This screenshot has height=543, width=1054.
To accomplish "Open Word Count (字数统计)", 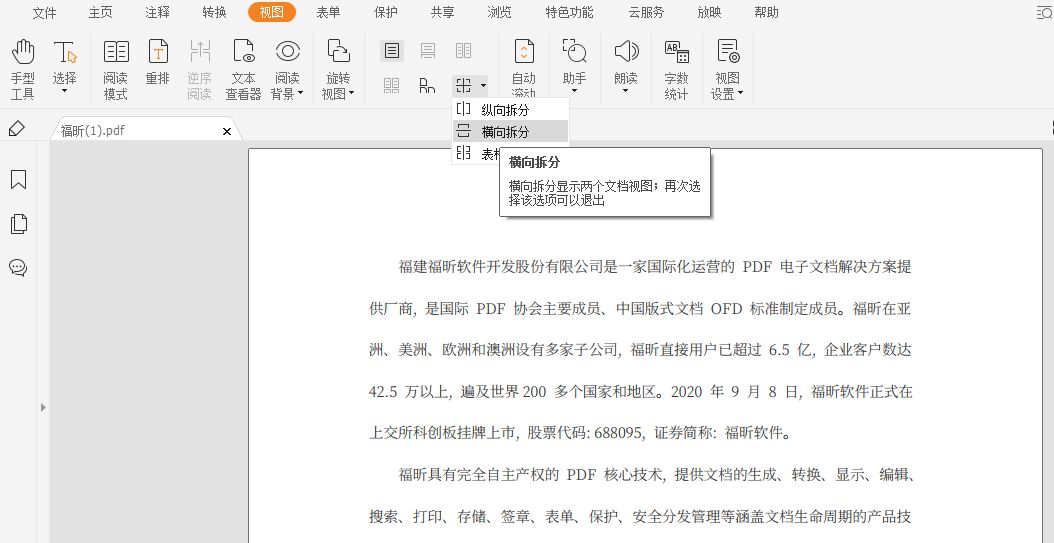I will 676,69.
